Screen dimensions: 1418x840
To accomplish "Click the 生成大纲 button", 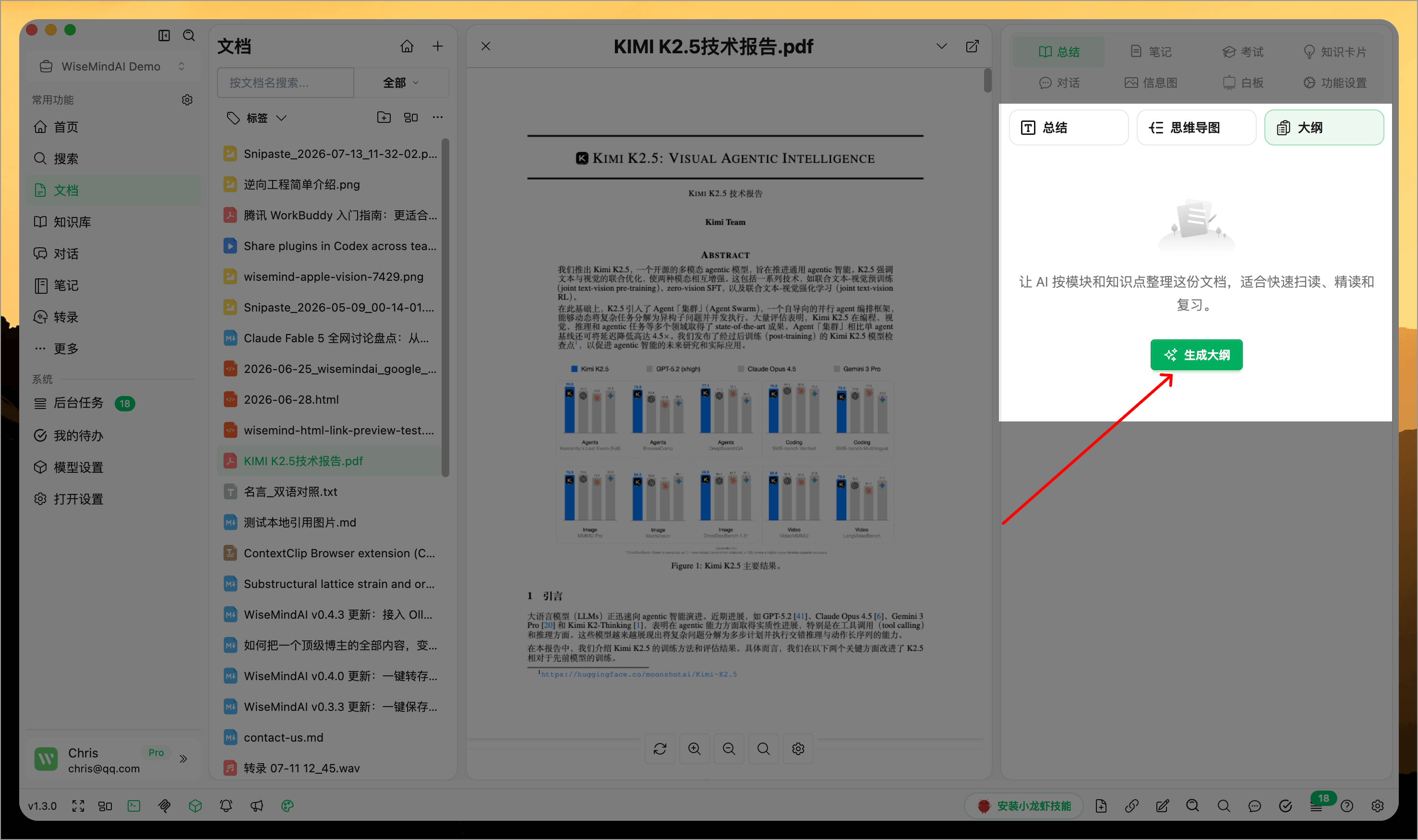I will [x=1196, y=355].
